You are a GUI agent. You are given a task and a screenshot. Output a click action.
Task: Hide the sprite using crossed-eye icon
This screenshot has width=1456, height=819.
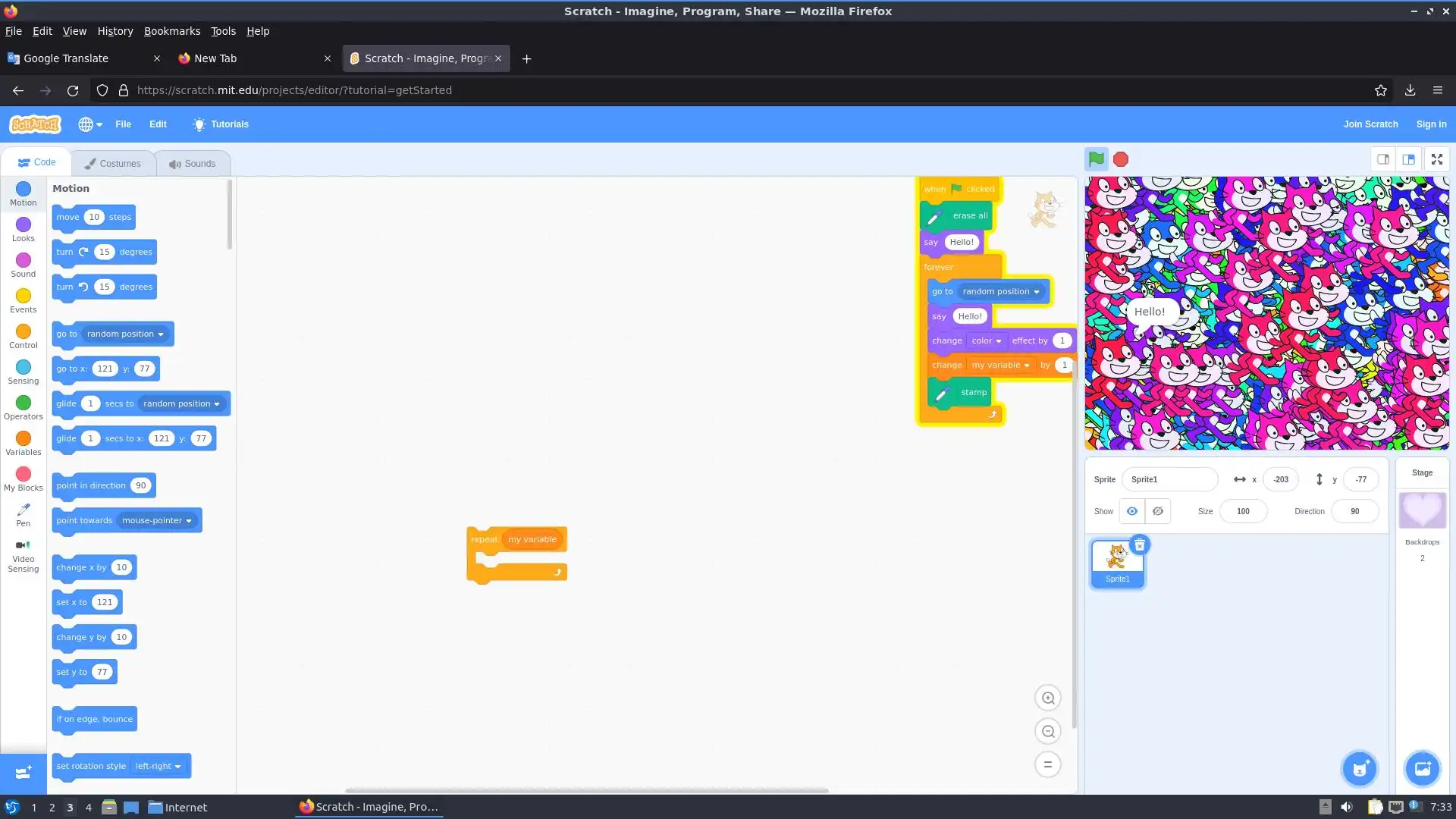[1158, 511]
